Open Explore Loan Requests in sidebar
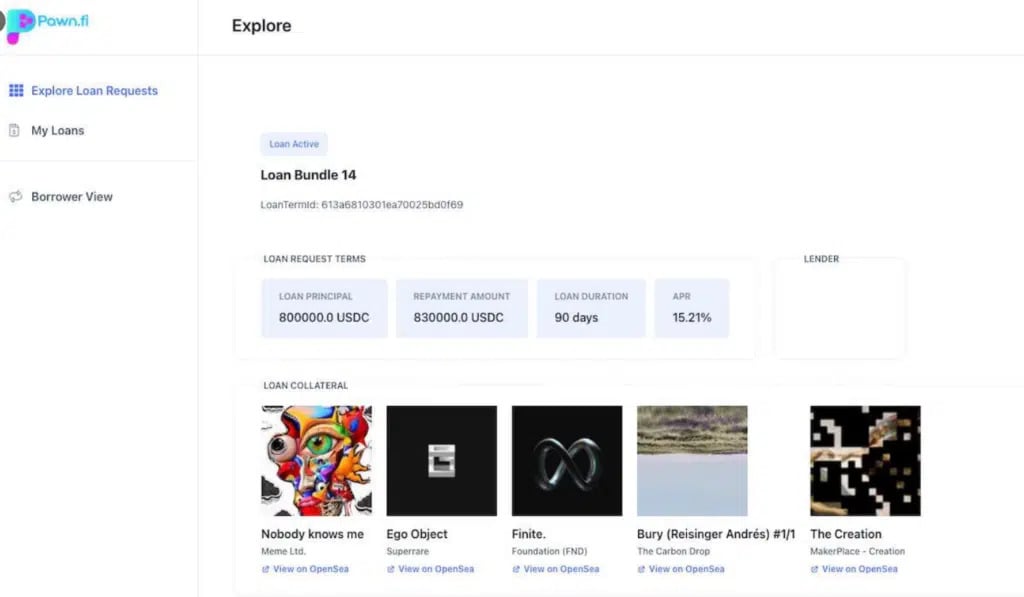This screenshot has height=597, width=1024. (x=95, y=91)
